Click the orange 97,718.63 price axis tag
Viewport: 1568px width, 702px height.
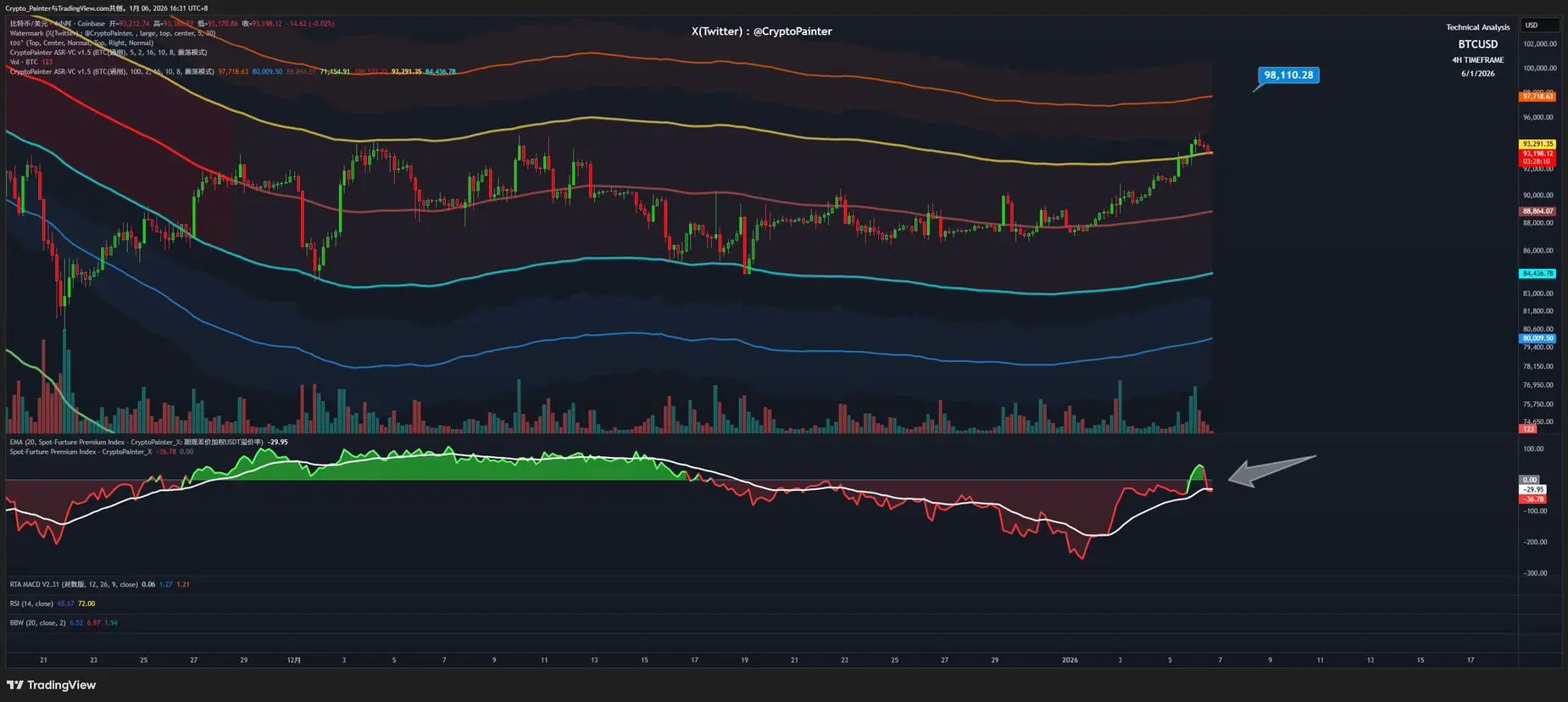click(1537, 97)
